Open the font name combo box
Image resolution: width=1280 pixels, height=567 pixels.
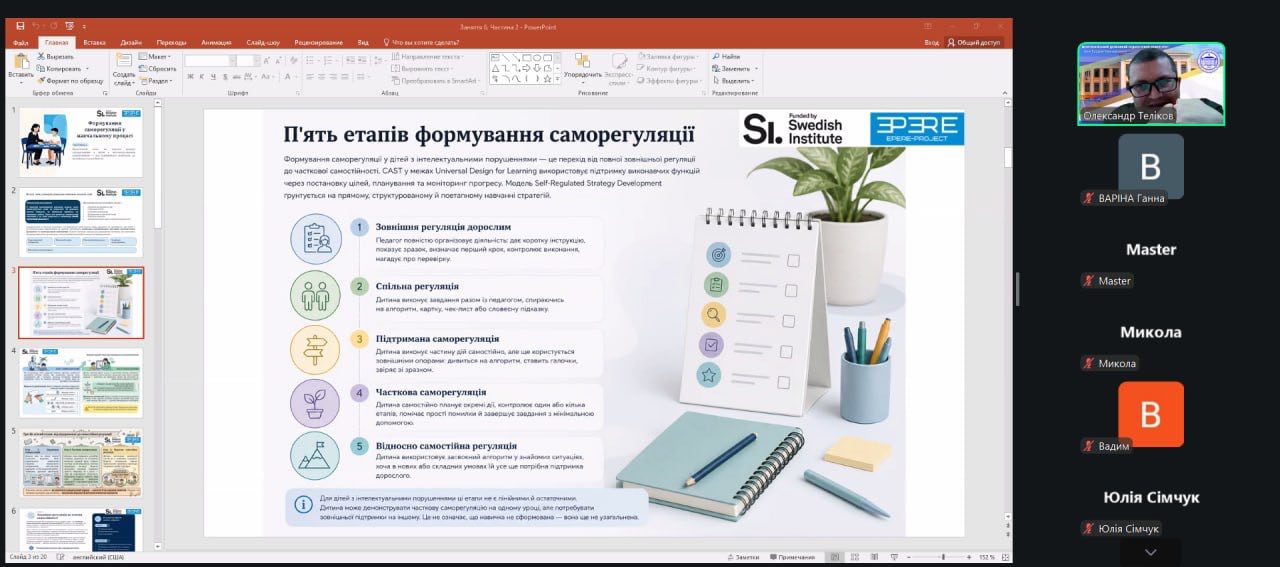tap(208, 60)
